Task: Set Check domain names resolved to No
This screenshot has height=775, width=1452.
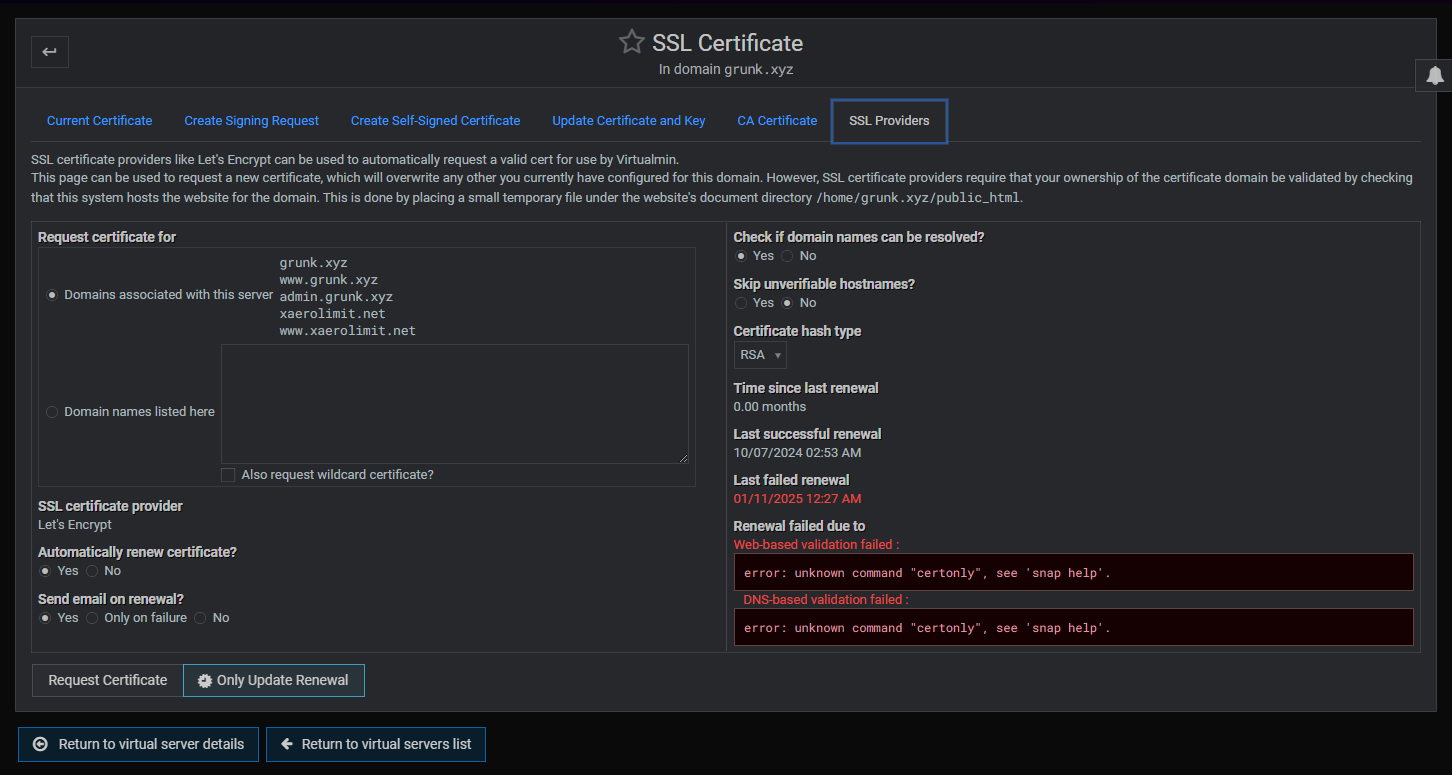Action: [x=788, y=256]
